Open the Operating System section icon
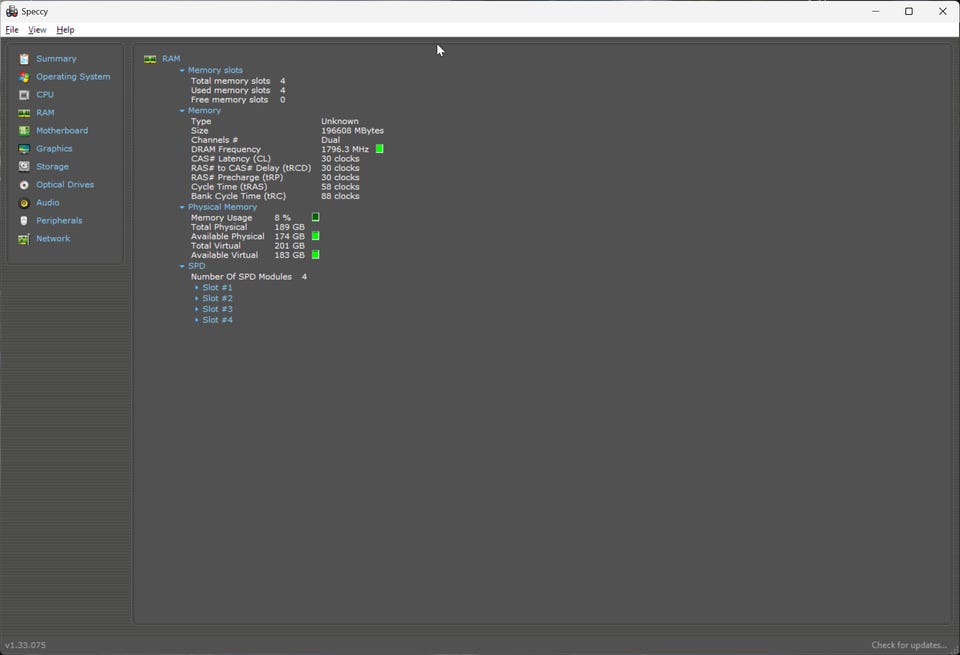The width and height of the screenshot is (960, 655). (24, 77)
